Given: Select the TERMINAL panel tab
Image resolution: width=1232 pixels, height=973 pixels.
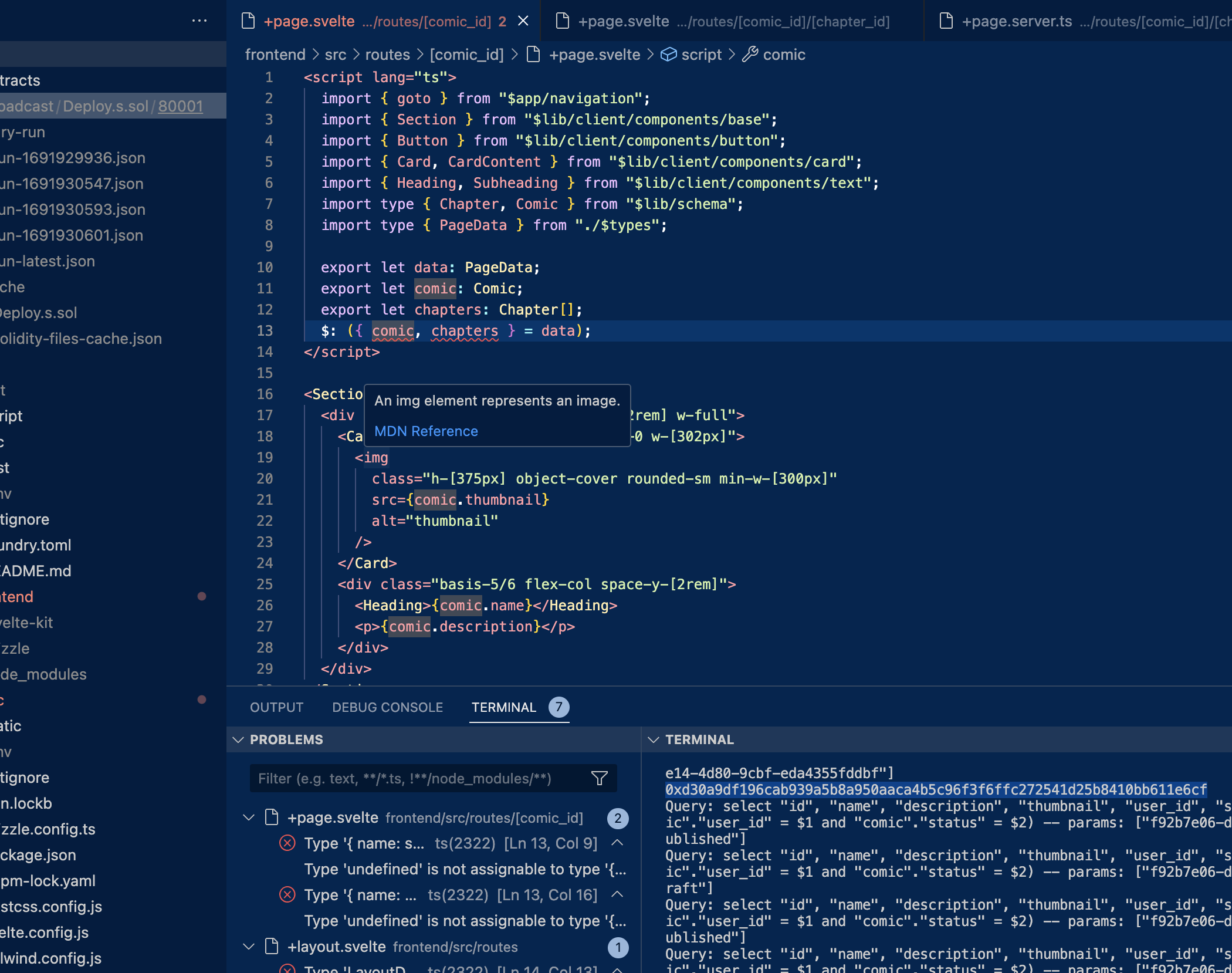Looking at the screenshot, I should pyautogui.click(x=503, y=707).
